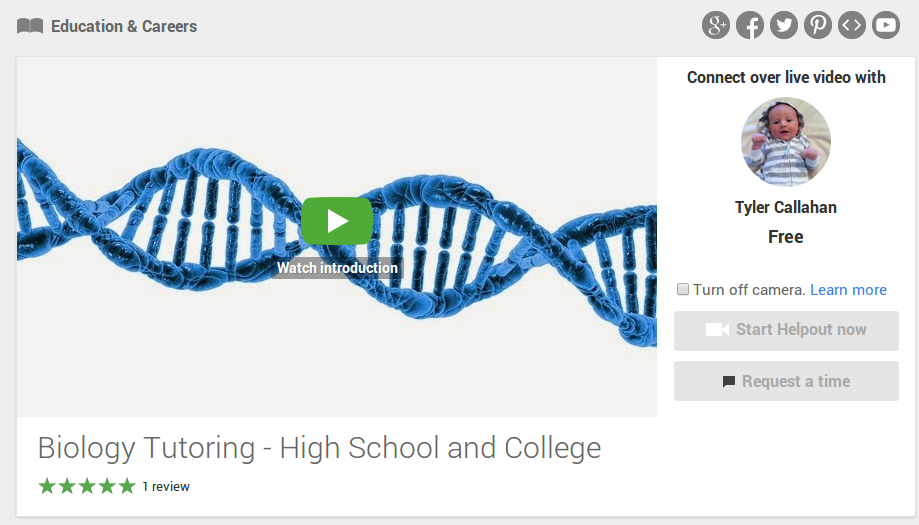Open the embed code icon
The width and height of the screenshot is (919, 525).
pyautogui.click(x=852, y=25)
